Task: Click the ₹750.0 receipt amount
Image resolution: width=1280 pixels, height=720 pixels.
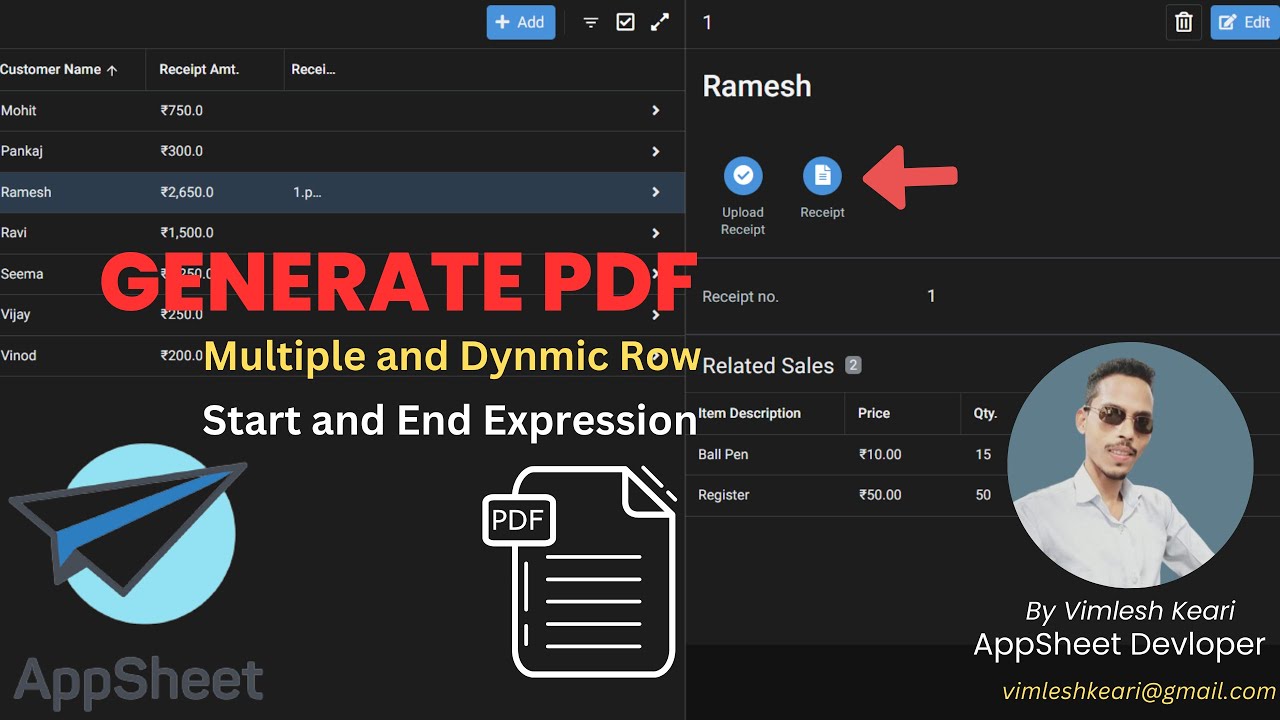Action: click(182, 111)
